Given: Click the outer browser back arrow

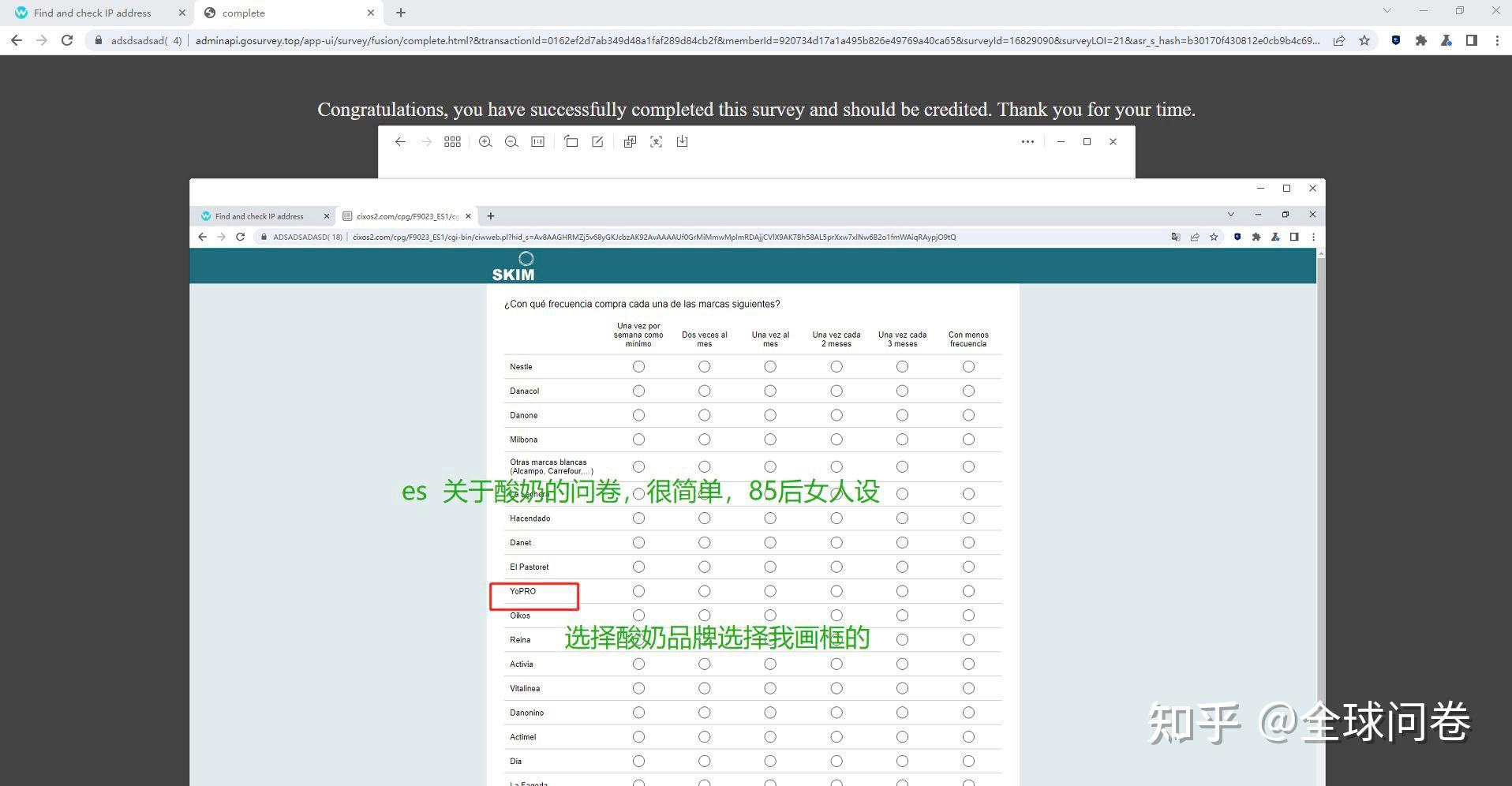Looking at the screenshot, I should pos(17,40).
